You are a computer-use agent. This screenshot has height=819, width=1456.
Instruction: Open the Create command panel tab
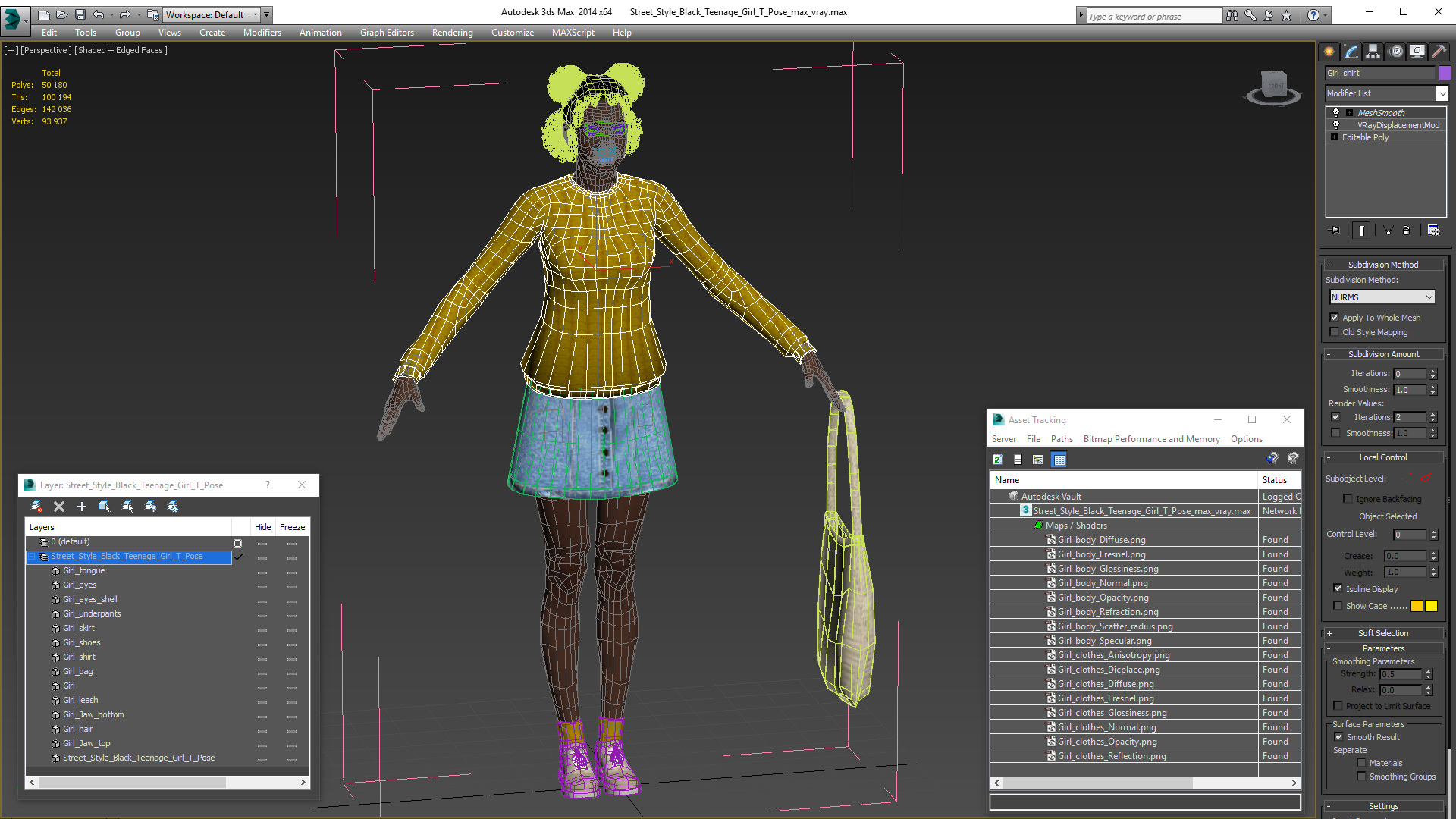(x=1329, y=52)
